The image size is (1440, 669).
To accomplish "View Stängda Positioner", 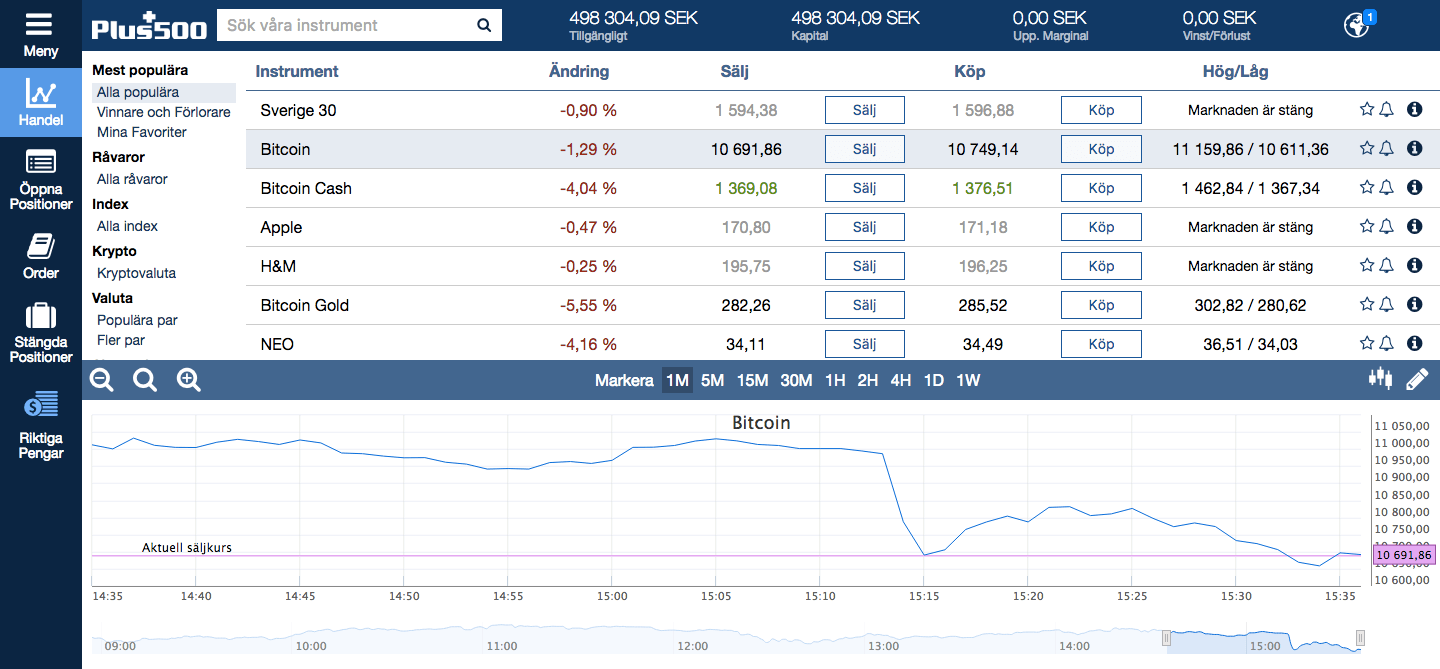I will coord(40,332).
